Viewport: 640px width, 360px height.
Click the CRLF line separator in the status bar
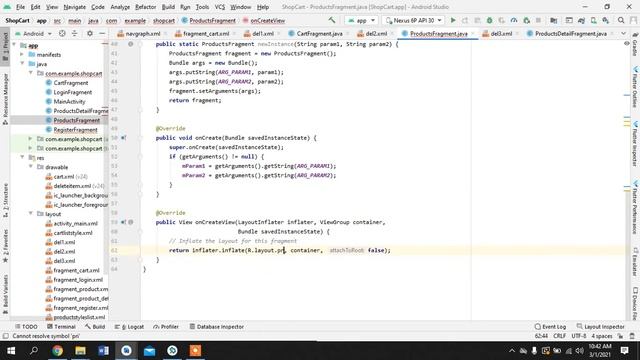click(559, 336)
